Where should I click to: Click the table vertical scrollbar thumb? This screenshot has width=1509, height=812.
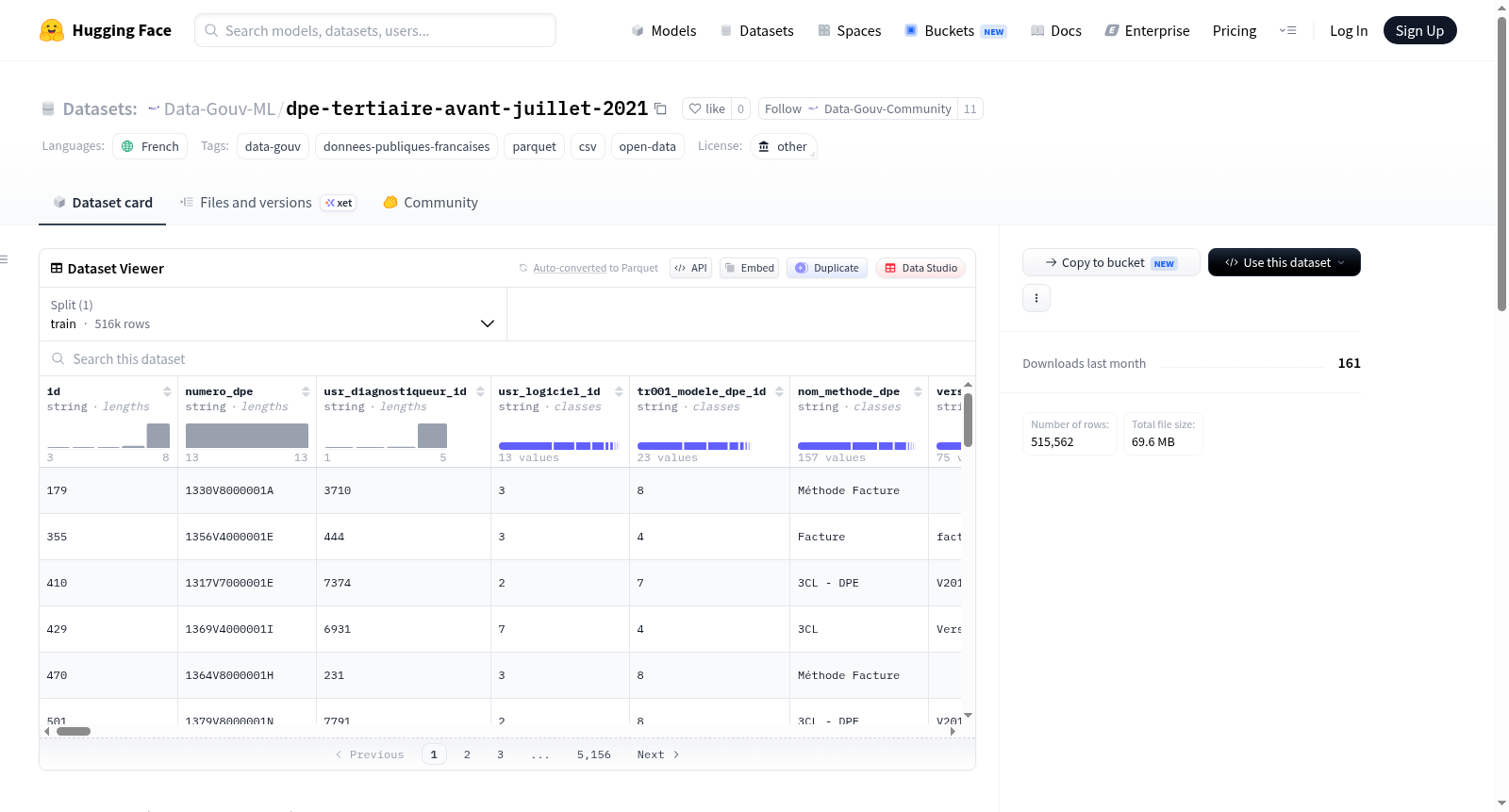(968, 420)
